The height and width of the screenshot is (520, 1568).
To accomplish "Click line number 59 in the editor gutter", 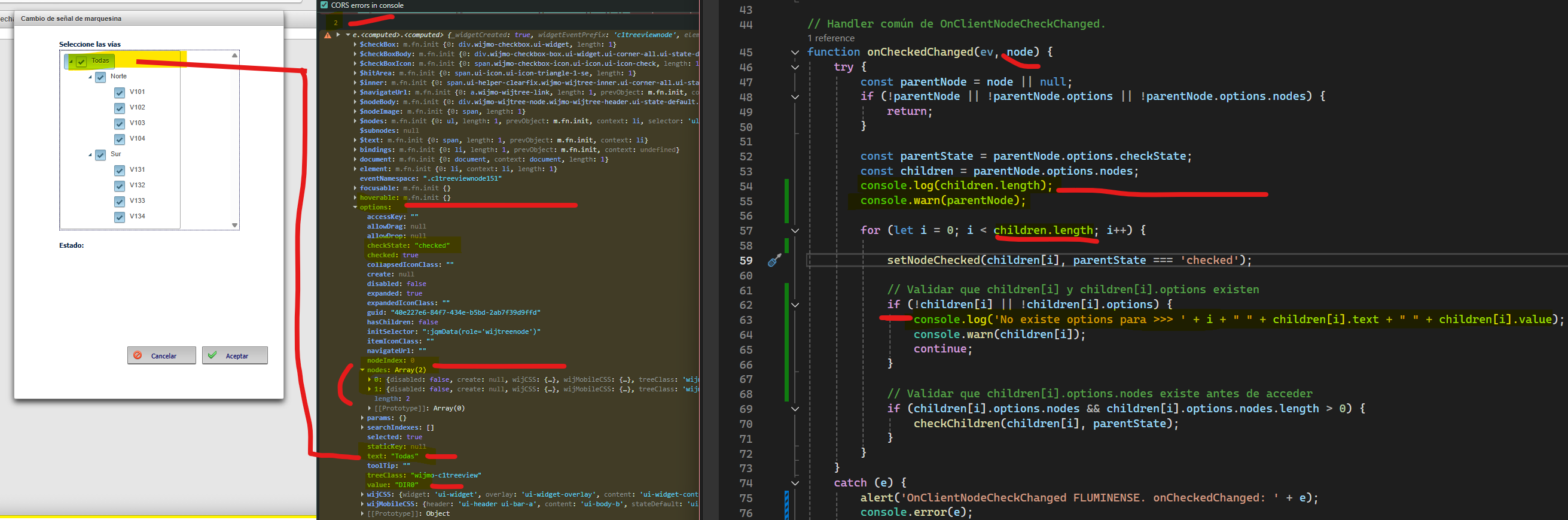I will coord(746,261).
